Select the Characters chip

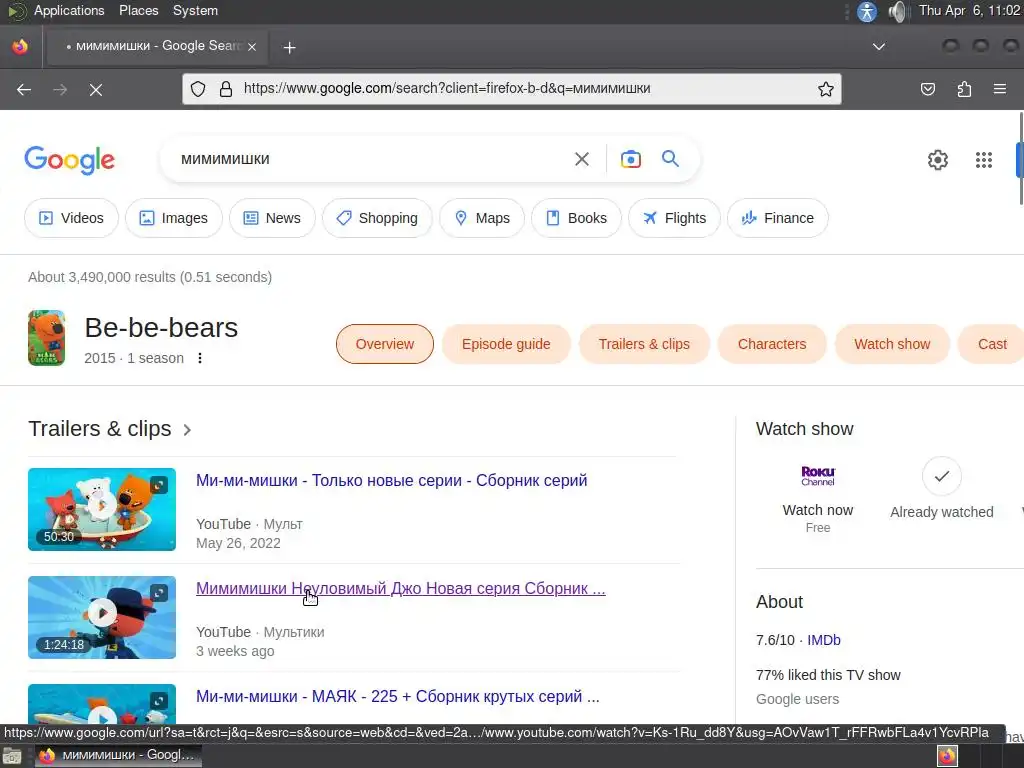(x=772, y=344)
